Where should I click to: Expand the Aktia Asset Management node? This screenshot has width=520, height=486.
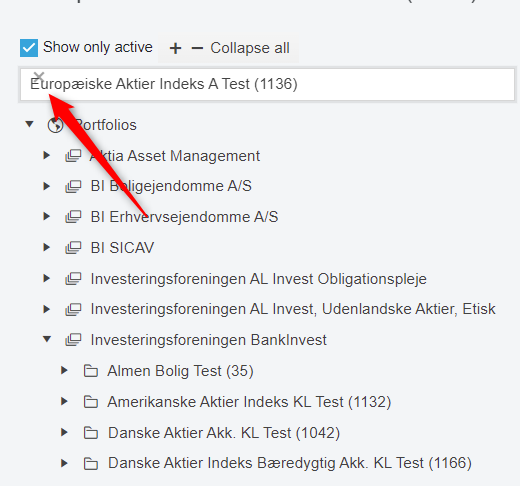coord(47,155)
